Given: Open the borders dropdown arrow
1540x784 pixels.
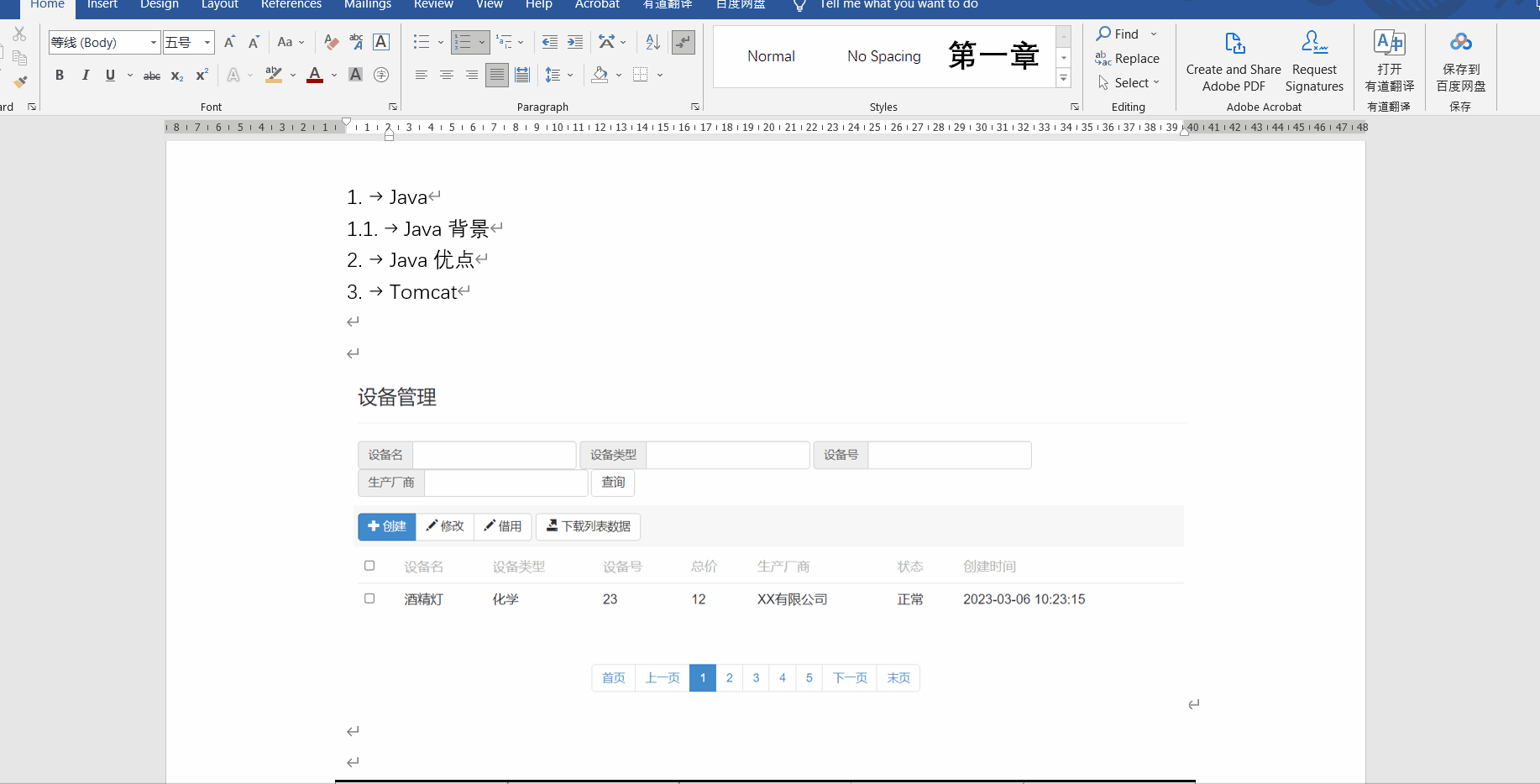Looking at the screenshot, I should pyautogui.click(x=661, y=76).
